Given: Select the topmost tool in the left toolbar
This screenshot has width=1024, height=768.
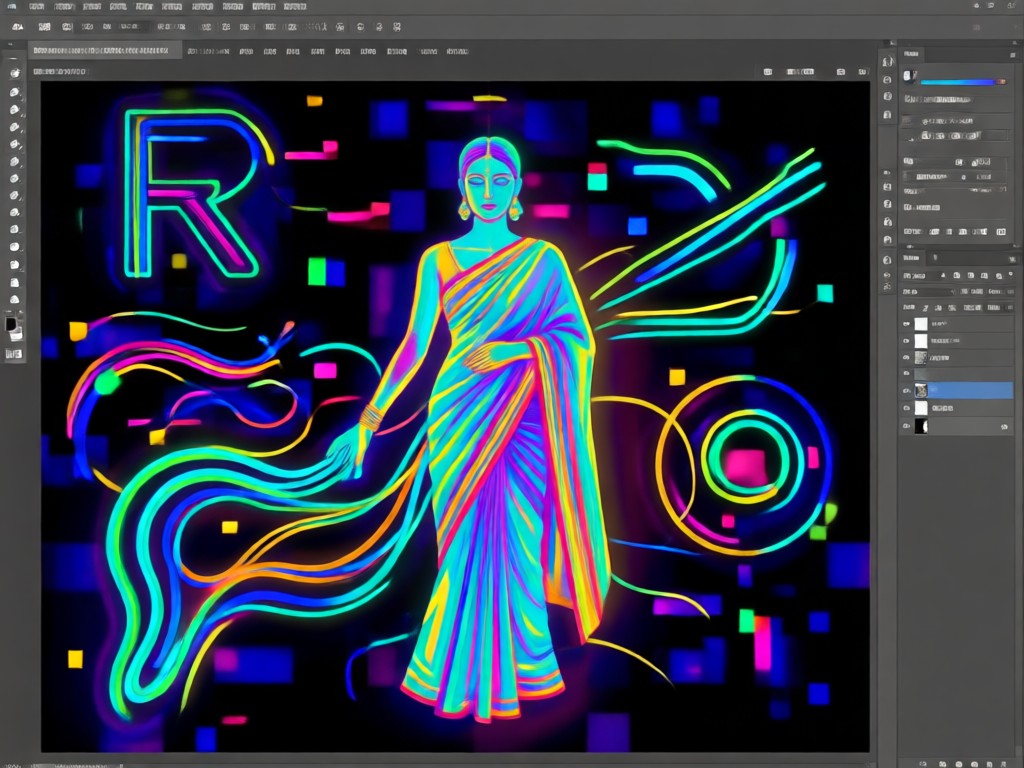Looking at the screenshot, I should tap(14, 73).
